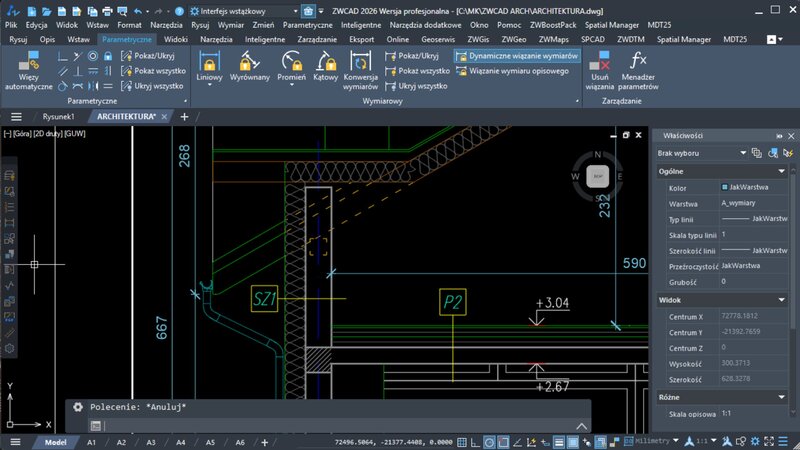Select the equal constraint icon

pos(108,86)
